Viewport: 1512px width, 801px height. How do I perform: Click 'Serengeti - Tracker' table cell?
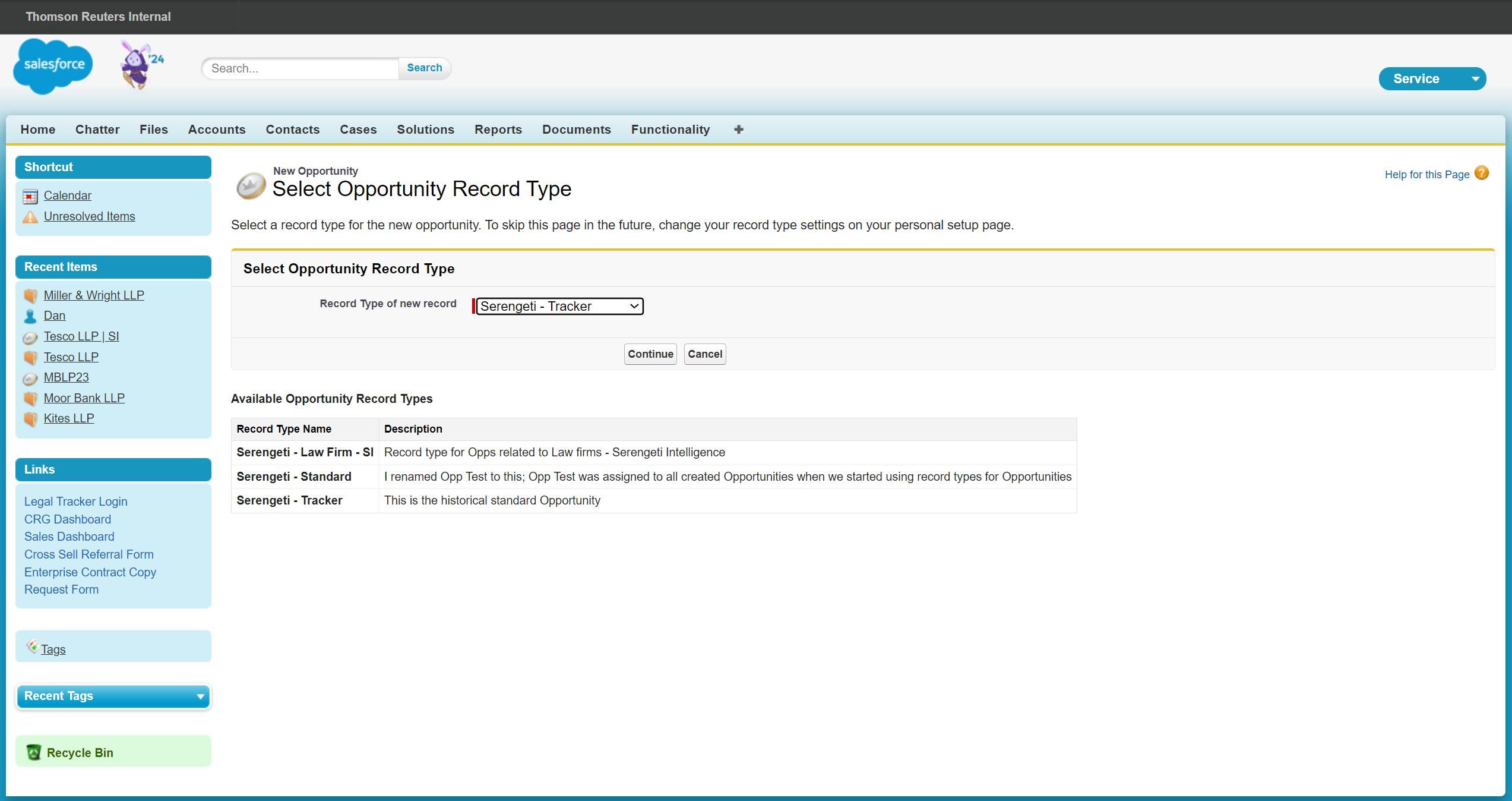pyautogui.click(x=305, y=500)
